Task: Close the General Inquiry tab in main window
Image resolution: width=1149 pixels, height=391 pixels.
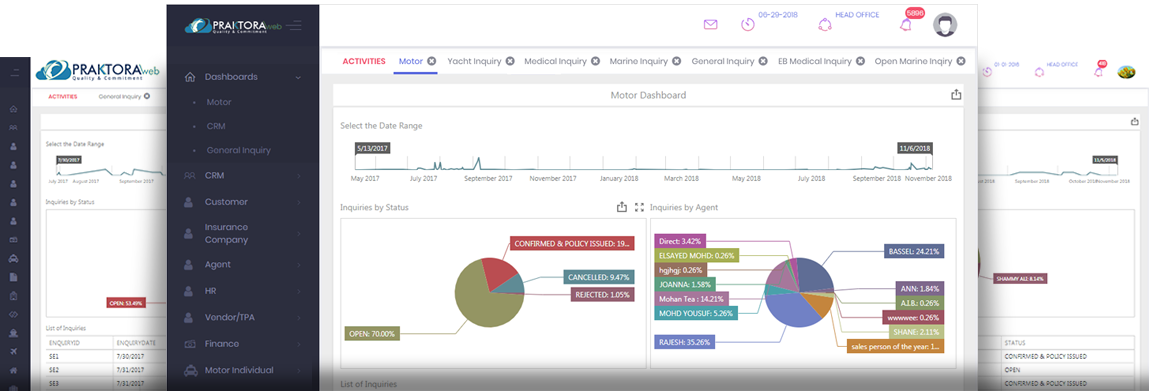Action: point(764,62)
